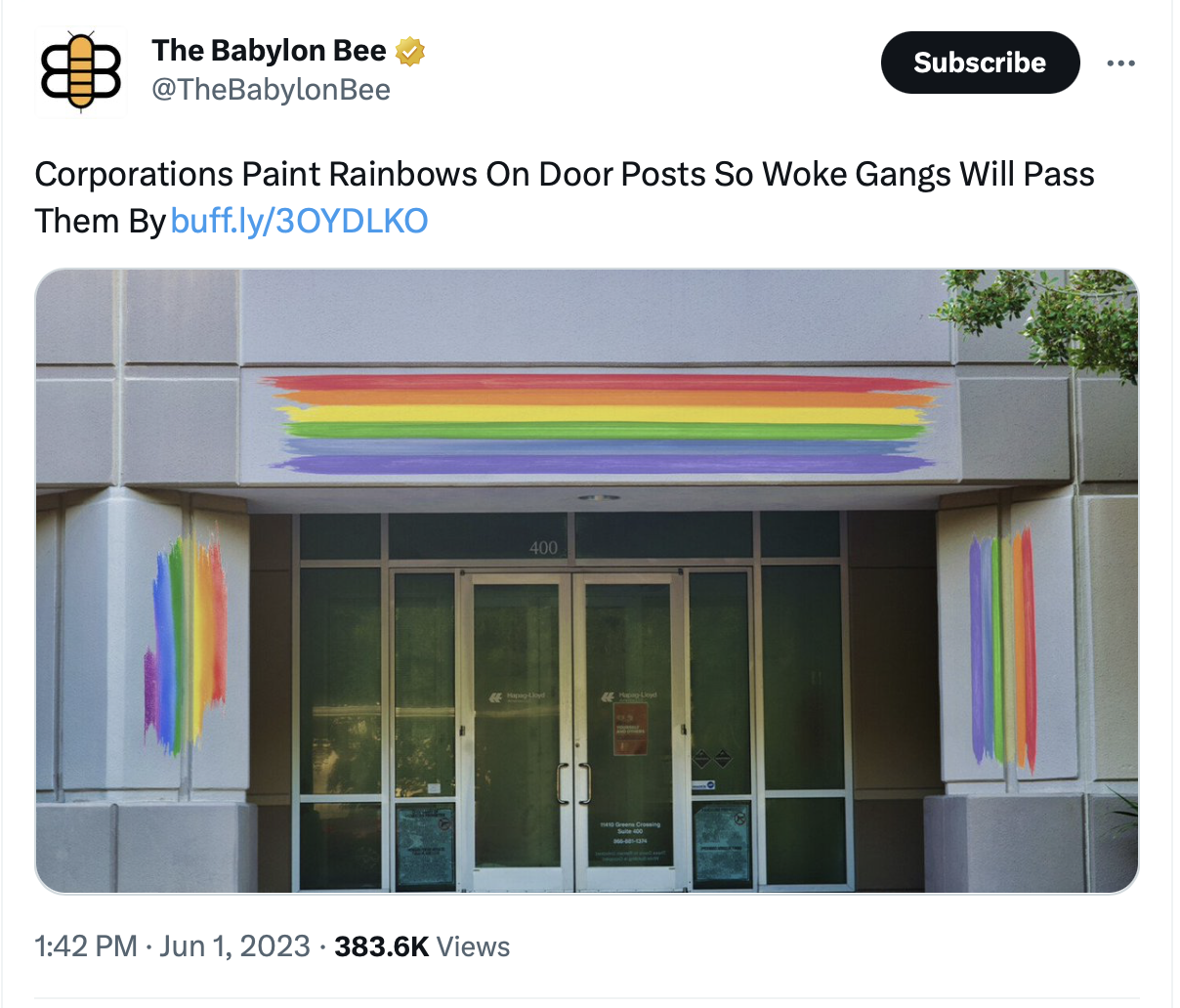Image resolution: width=1180 pixels, height=1008 pixels.
Task: Click The Babylon Bee display name
Action: pos(269,51)
